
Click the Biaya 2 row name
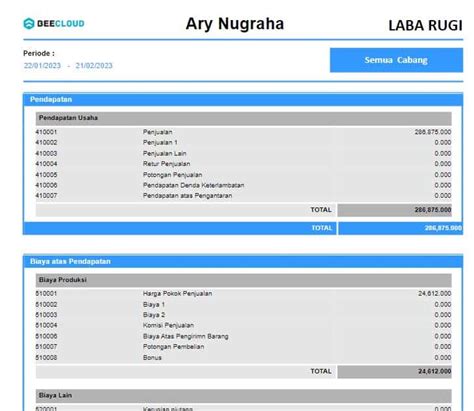click(x=154, y=315)
